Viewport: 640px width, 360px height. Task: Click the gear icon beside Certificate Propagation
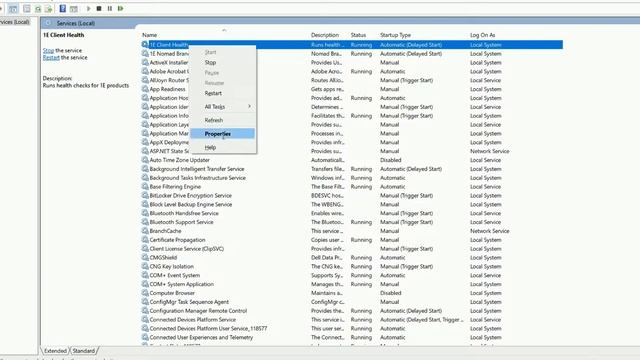coord(145,240)
